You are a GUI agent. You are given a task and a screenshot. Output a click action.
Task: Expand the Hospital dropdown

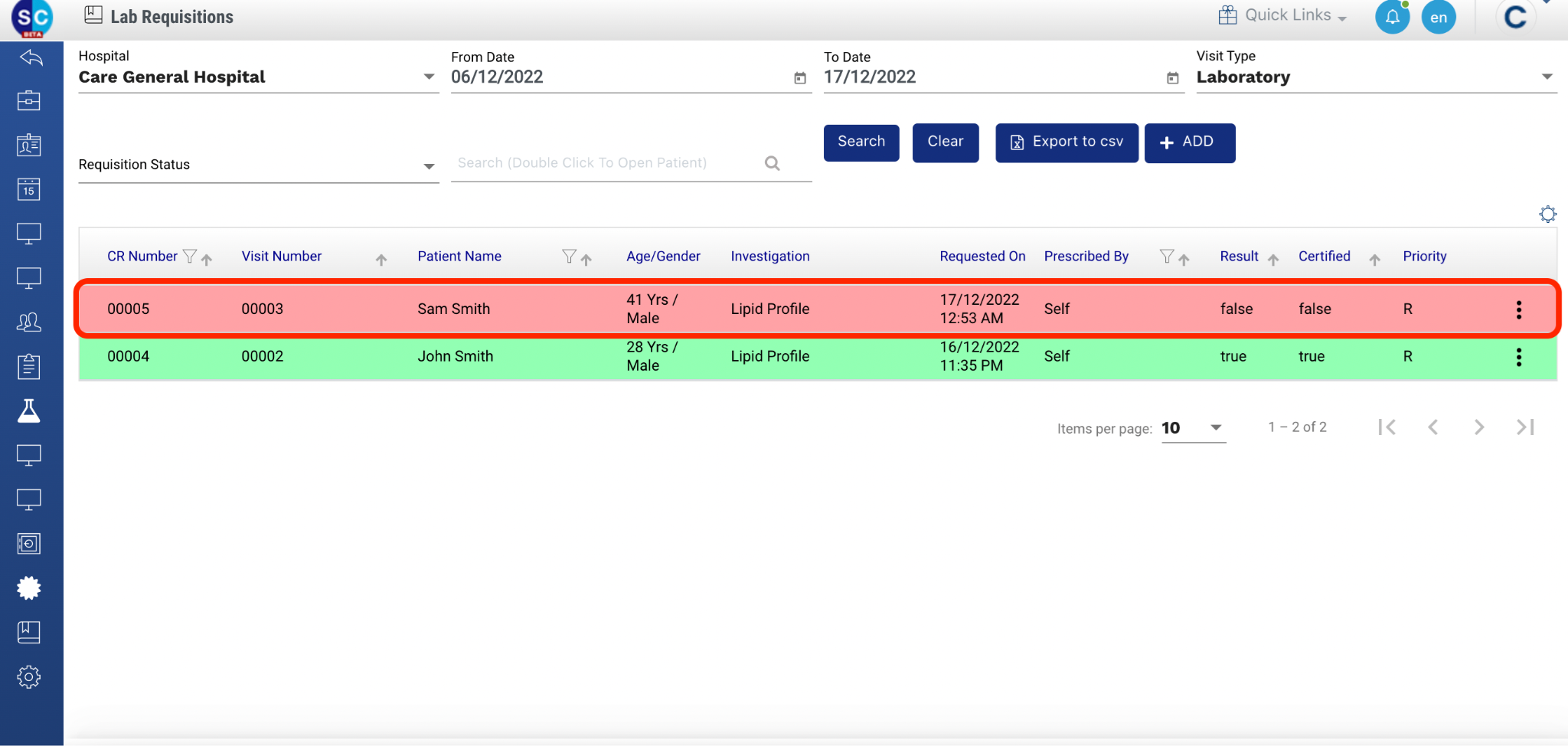coord(429,77)
